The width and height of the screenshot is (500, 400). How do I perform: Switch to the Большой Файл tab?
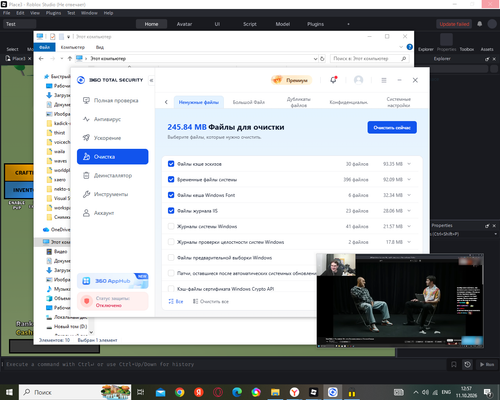(x=249, y=102)
